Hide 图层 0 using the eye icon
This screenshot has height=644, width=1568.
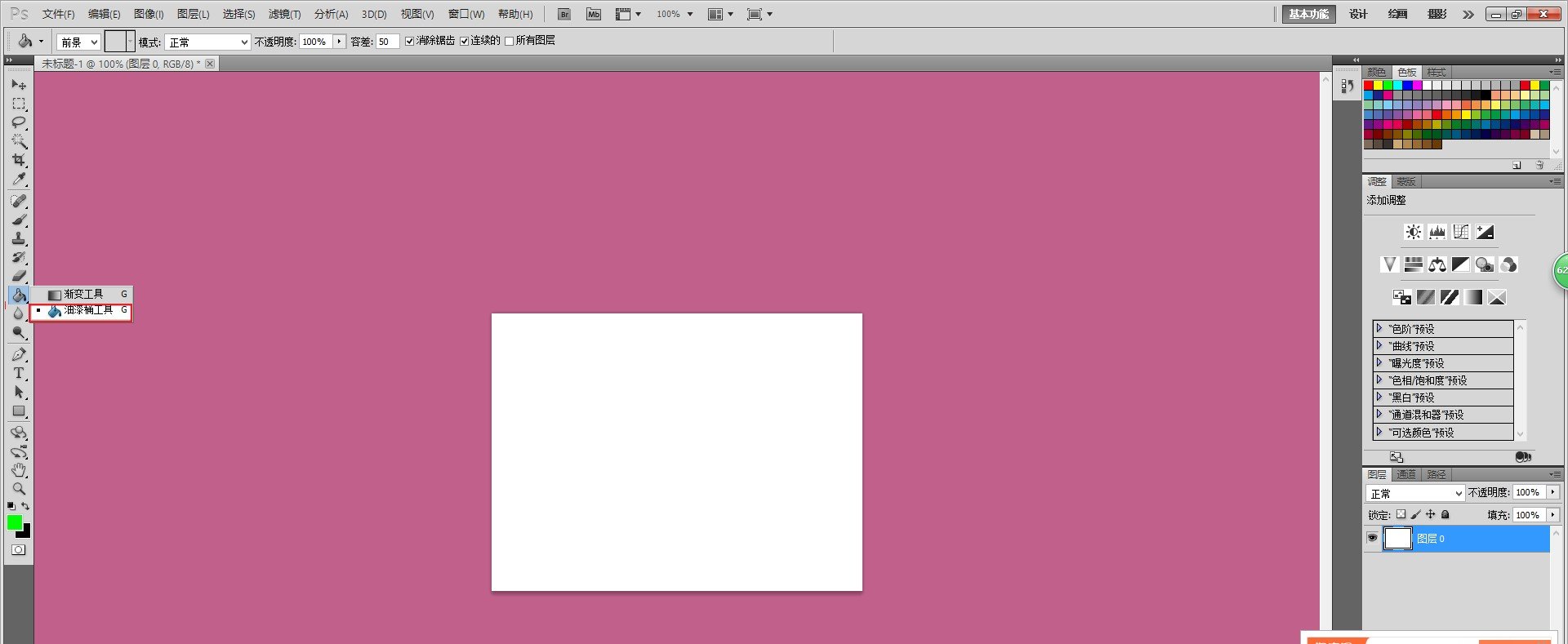[1372, 538]
